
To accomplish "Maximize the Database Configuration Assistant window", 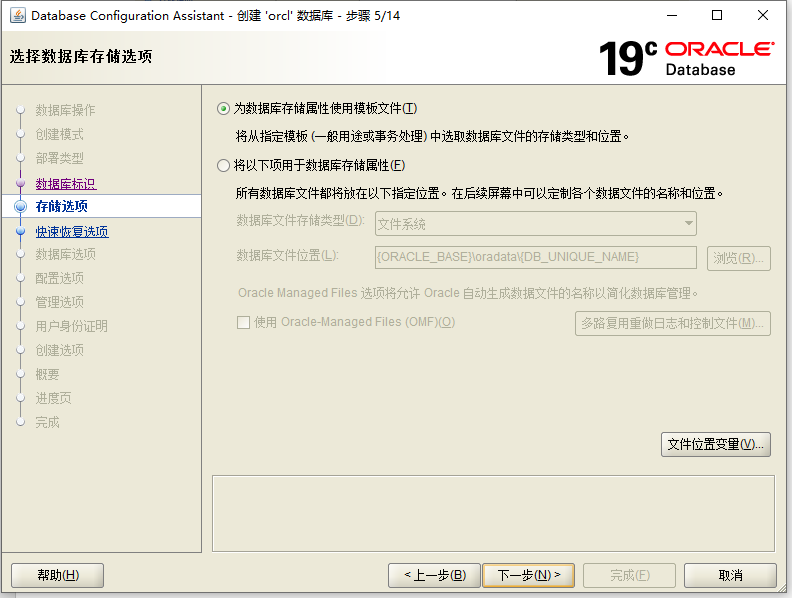I will [717, 16].
